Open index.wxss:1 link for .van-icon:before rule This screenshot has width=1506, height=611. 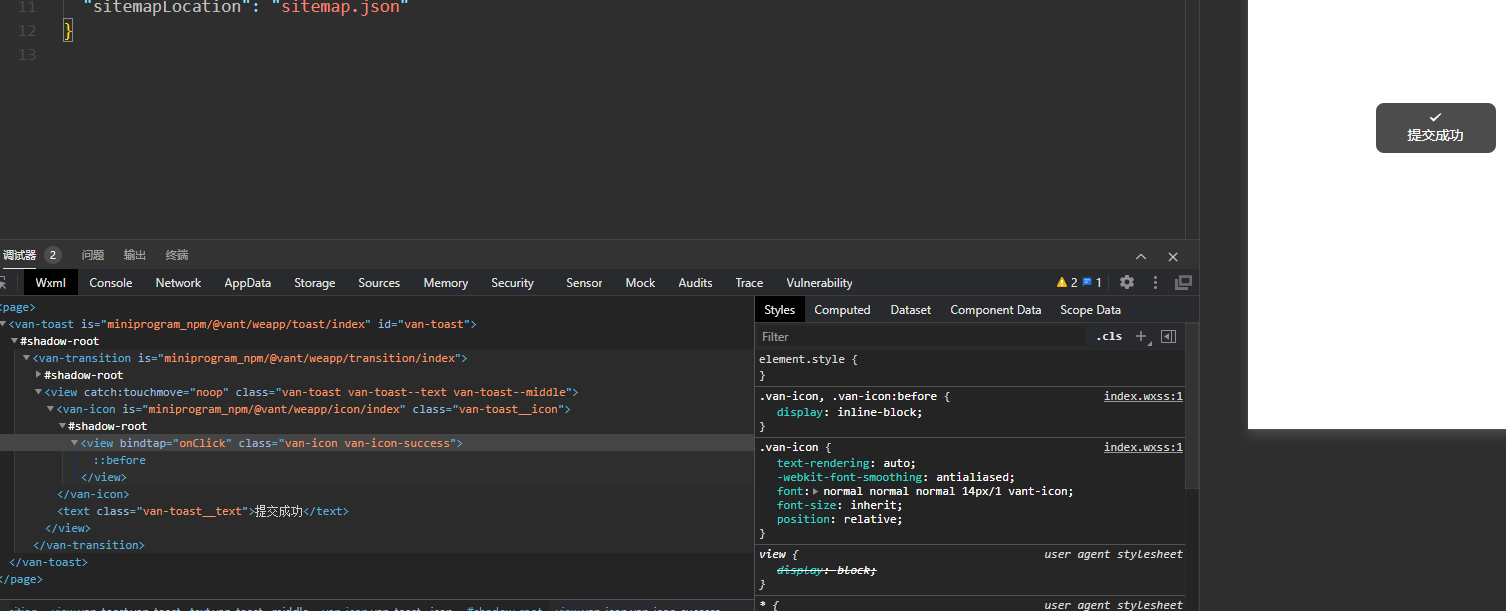coord(1143,397)
